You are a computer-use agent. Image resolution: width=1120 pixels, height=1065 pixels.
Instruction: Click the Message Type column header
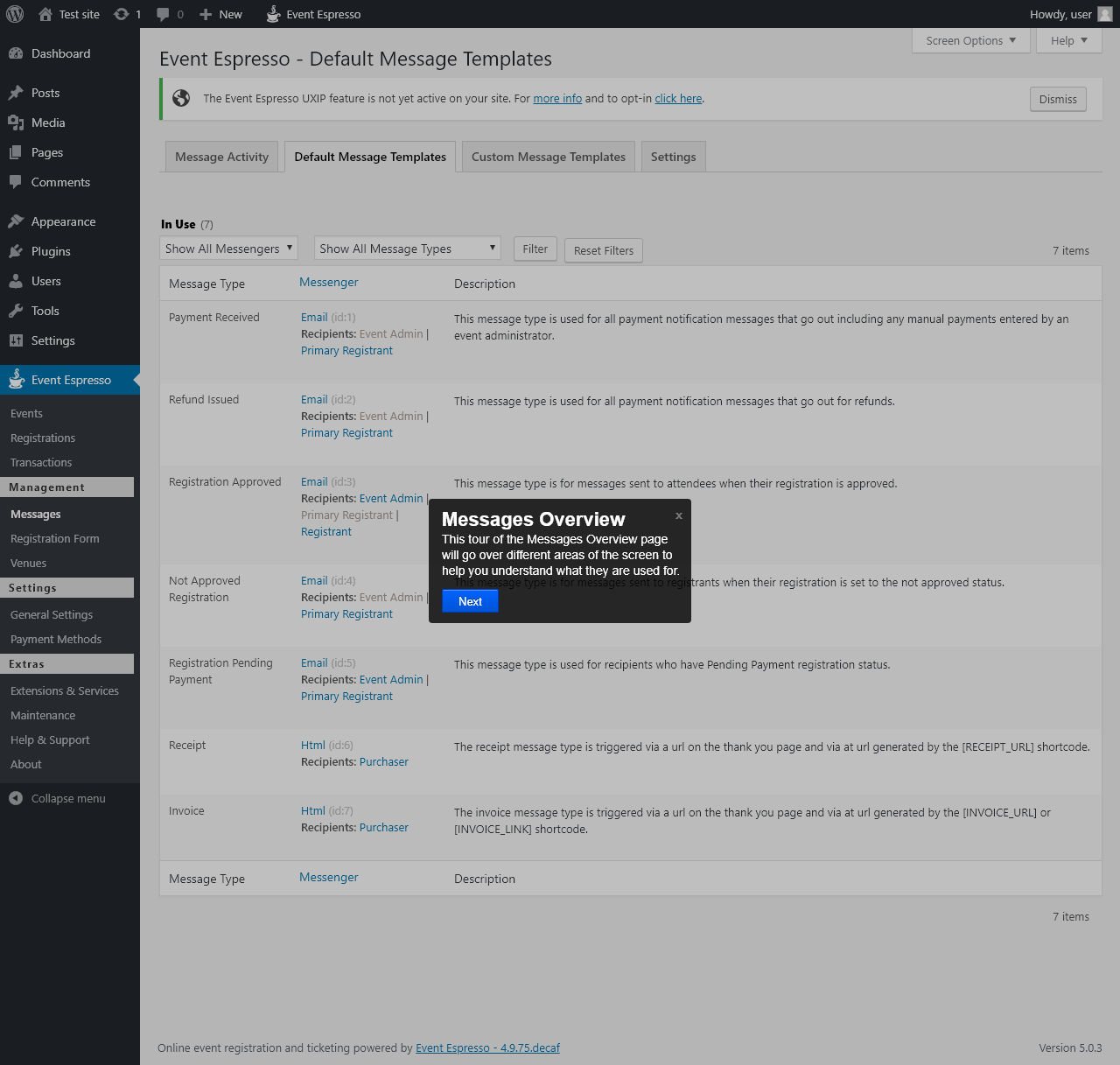click(x=206, y=284)
